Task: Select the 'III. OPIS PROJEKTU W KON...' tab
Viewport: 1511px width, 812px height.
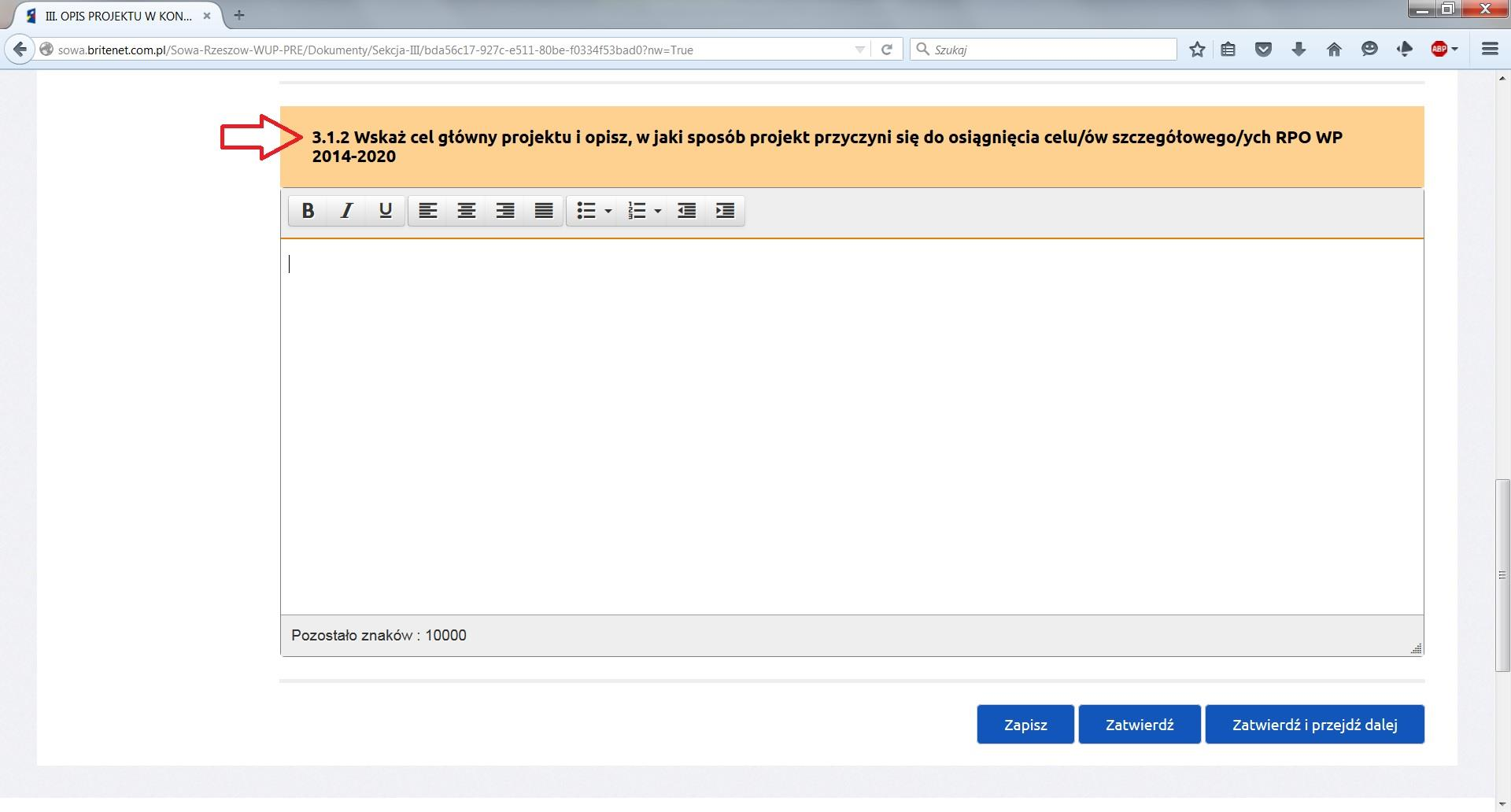Action: pyautogui.click(x=118, y=16)
